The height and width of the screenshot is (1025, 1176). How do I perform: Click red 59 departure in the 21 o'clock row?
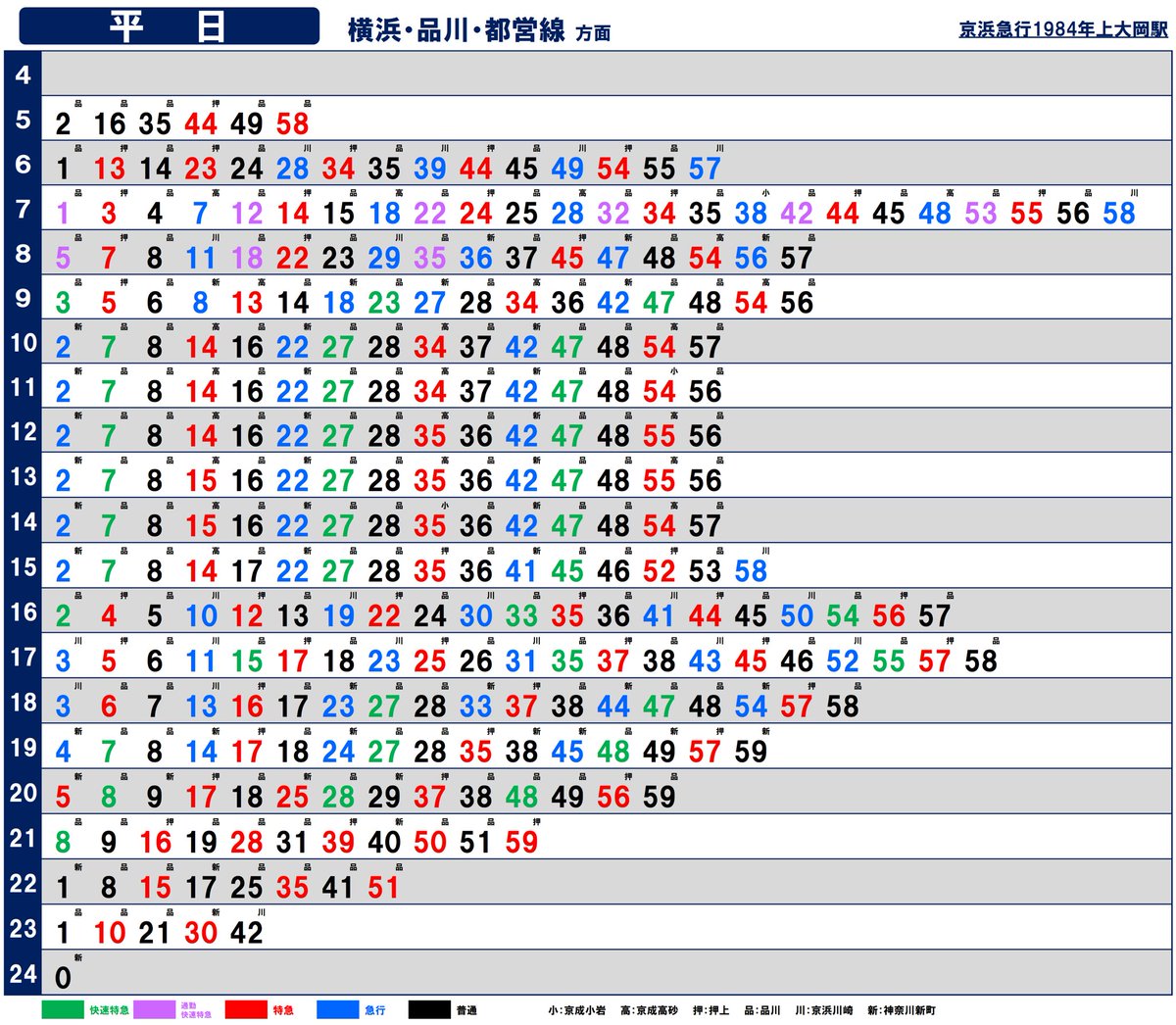(521, 842)
